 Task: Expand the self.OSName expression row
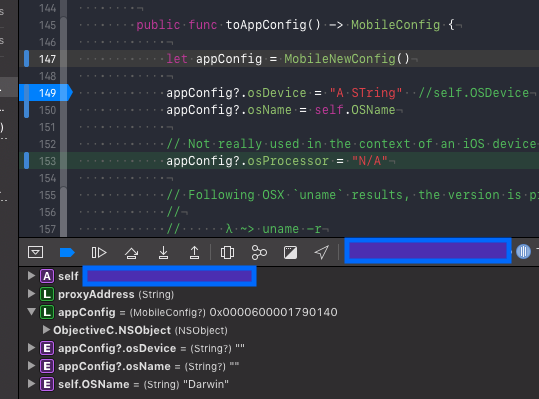pyautogui.click(x=31, y=384)
